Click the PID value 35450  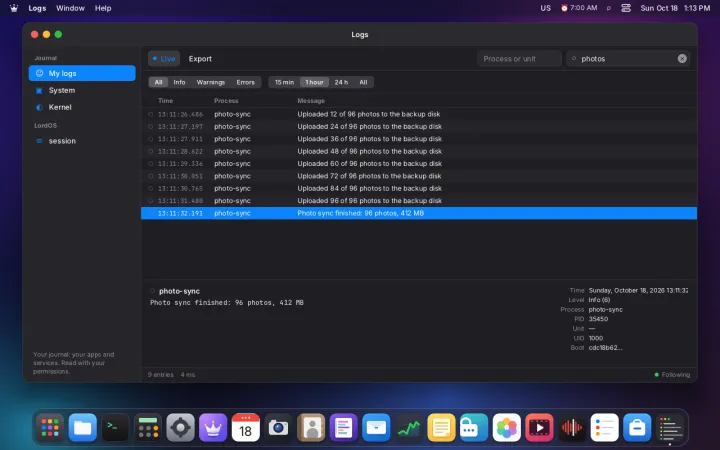click(598, 319)
